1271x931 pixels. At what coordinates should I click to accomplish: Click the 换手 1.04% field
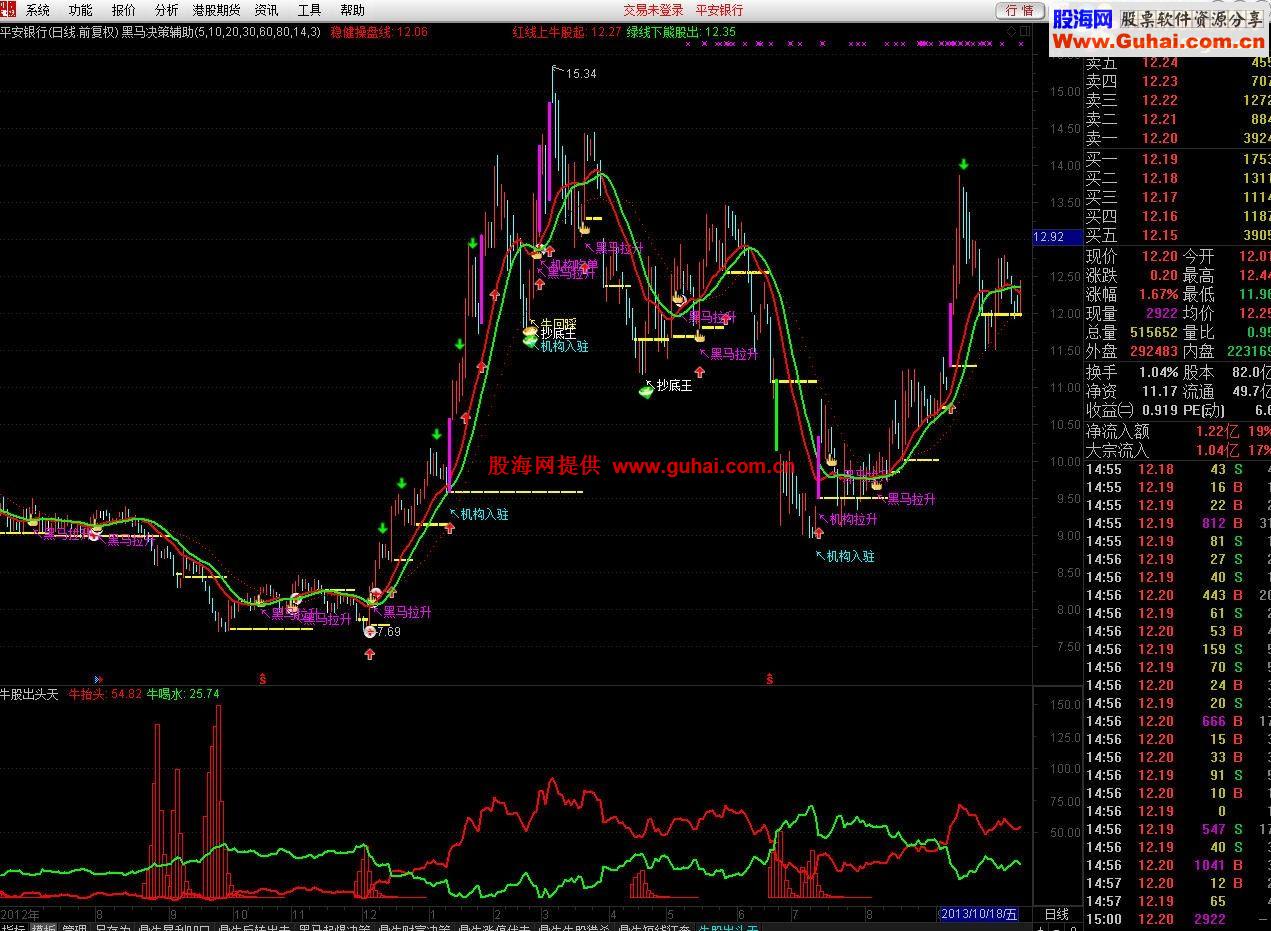click(1133, 372)
